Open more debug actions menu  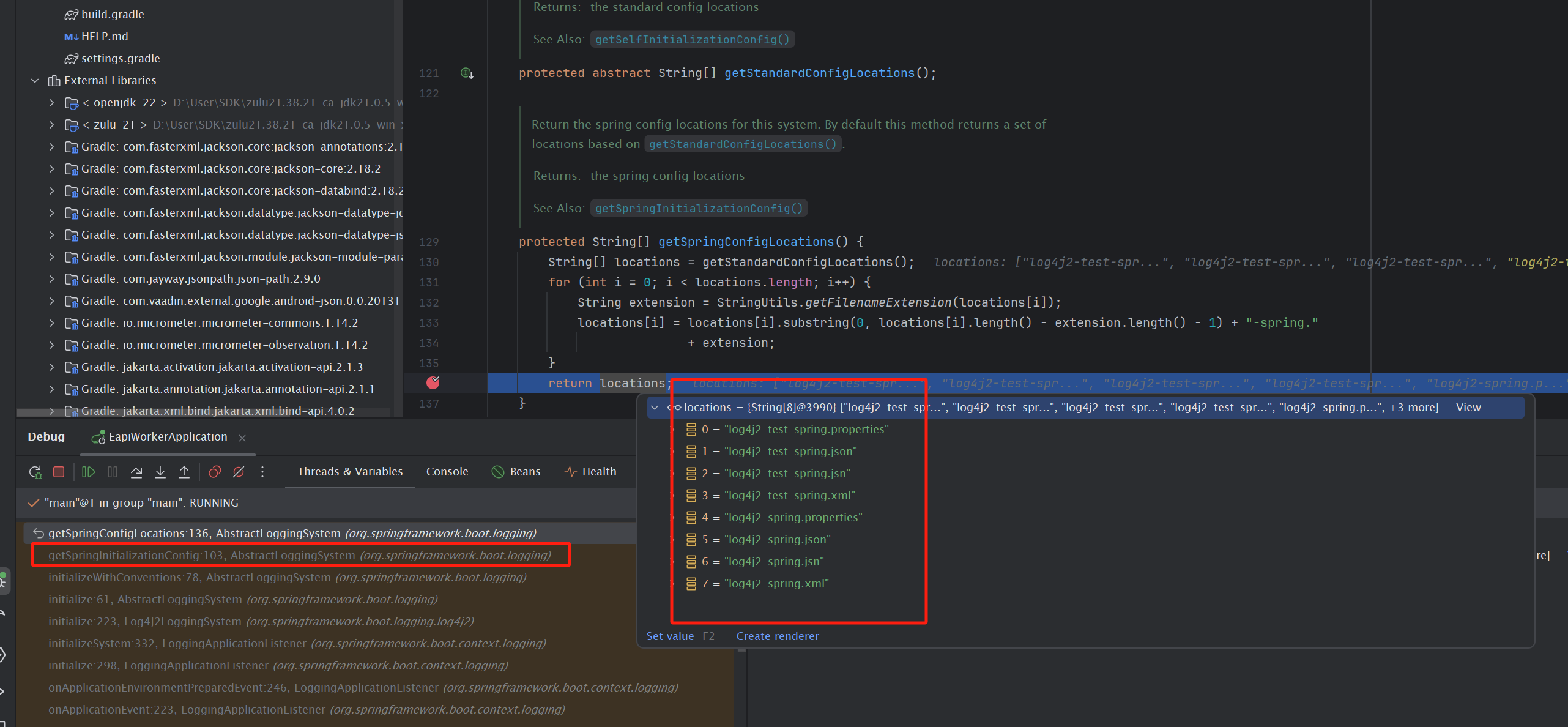[x=262, y=472]
